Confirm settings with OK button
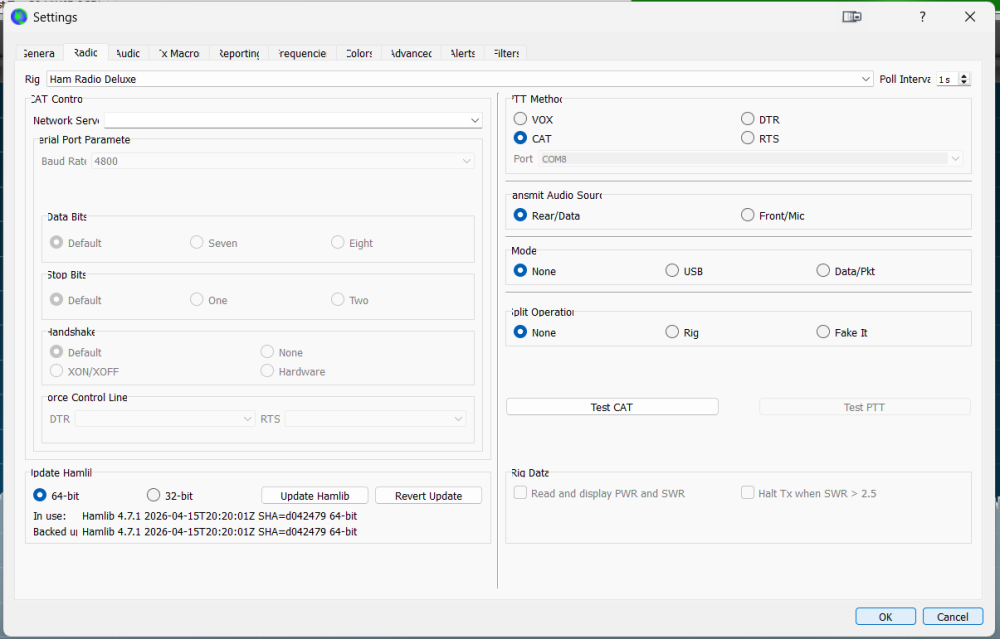This screenshot has height=639, width=1000. [885, 617]
